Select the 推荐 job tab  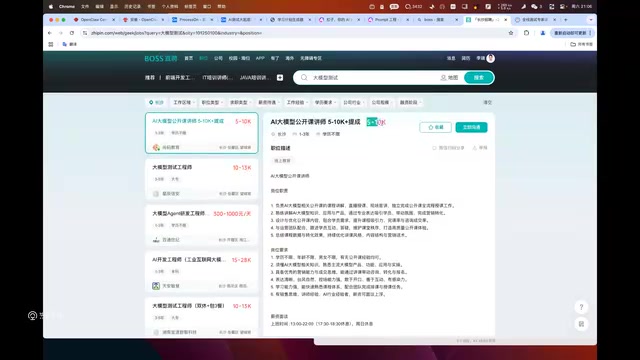(150, 78)
